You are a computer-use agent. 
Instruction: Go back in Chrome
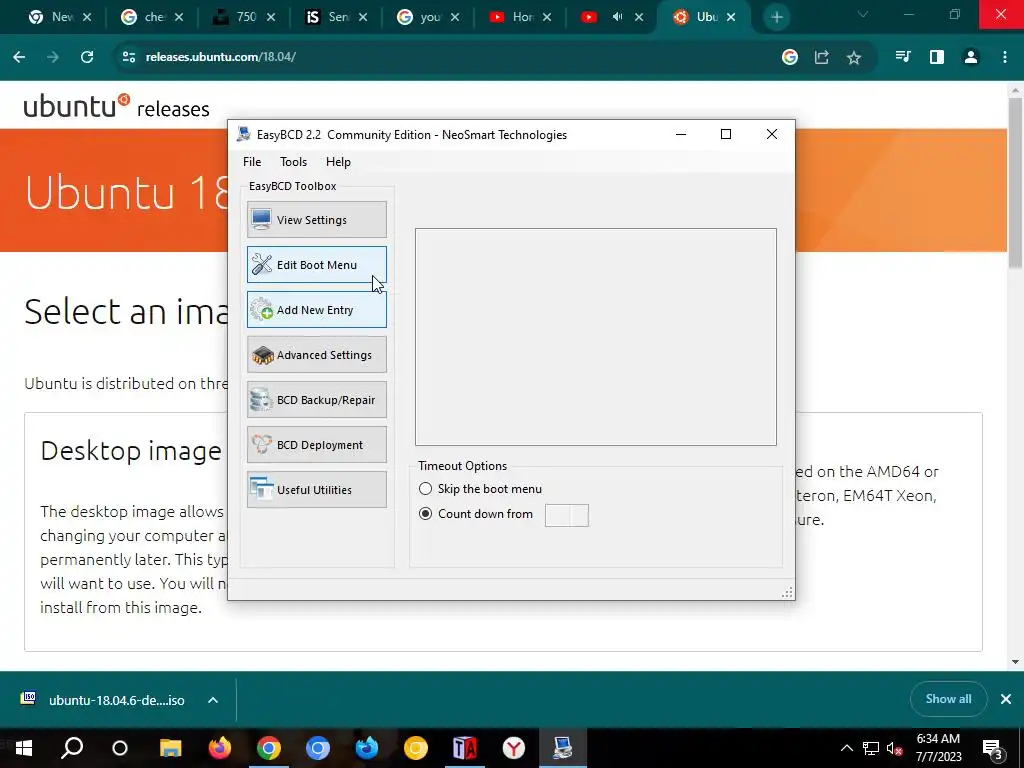coord(19,57)
